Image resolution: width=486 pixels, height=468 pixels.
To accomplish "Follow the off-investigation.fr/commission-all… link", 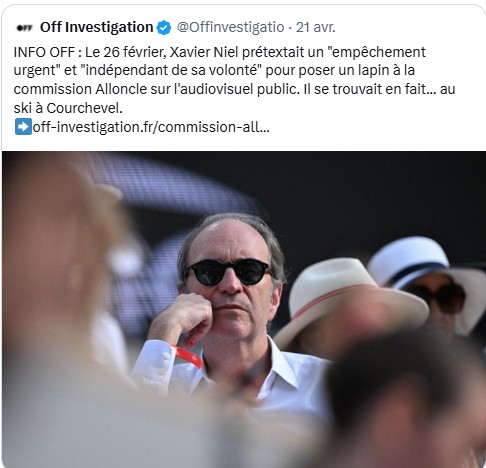I will point(151,127).
